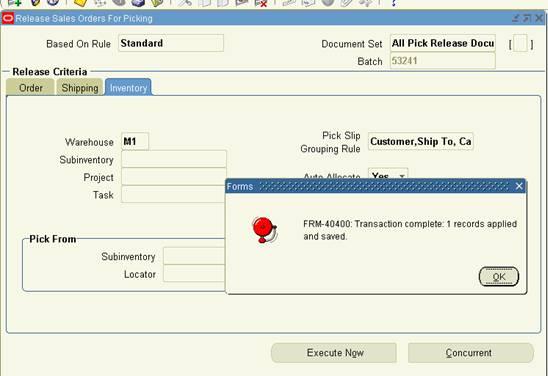This screenshot has width=548, height=376.
Task: Click the Project field
Action: coord(174,177)
